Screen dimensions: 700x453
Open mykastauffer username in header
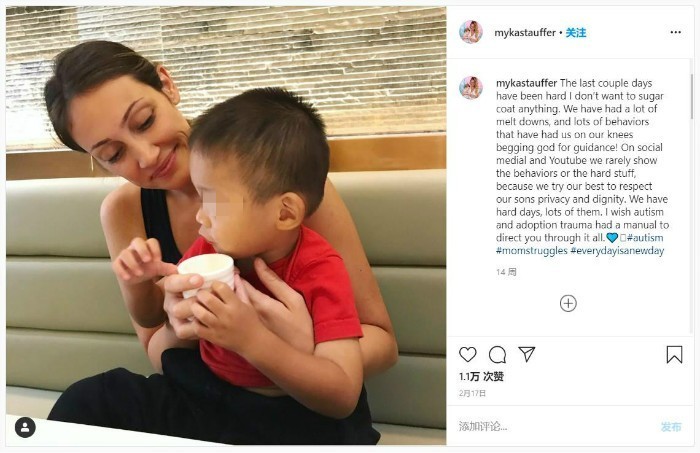tap(525, 33)
